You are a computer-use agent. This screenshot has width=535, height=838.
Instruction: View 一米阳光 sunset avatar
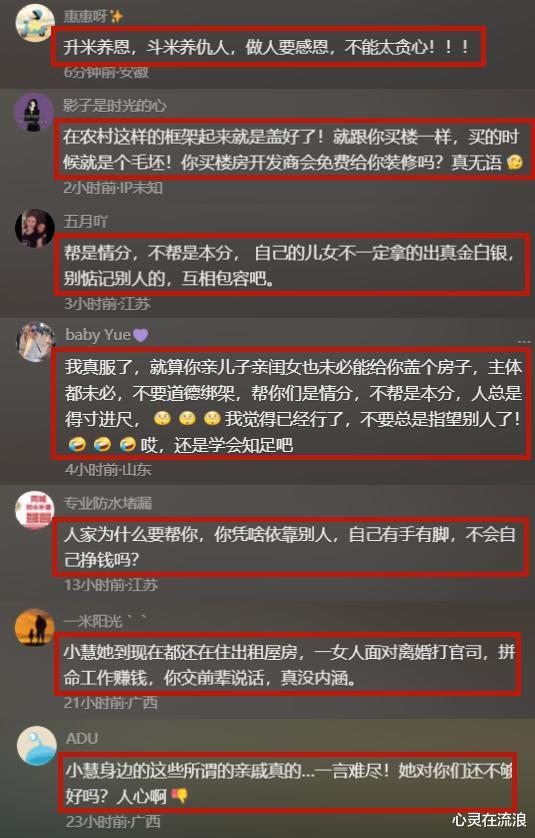click(x=35, y=628)
